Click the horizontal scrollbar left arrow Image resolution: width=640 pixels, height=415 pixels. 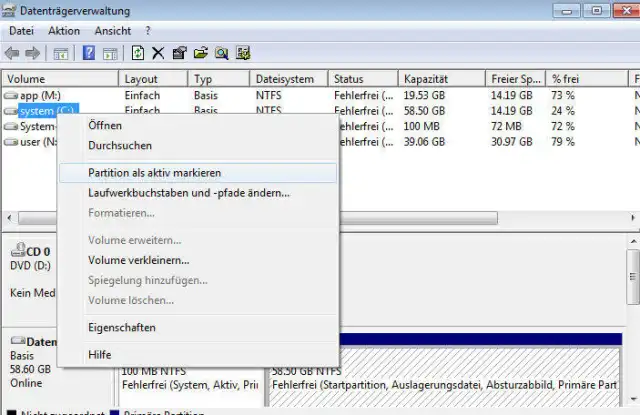click(9, 218)
